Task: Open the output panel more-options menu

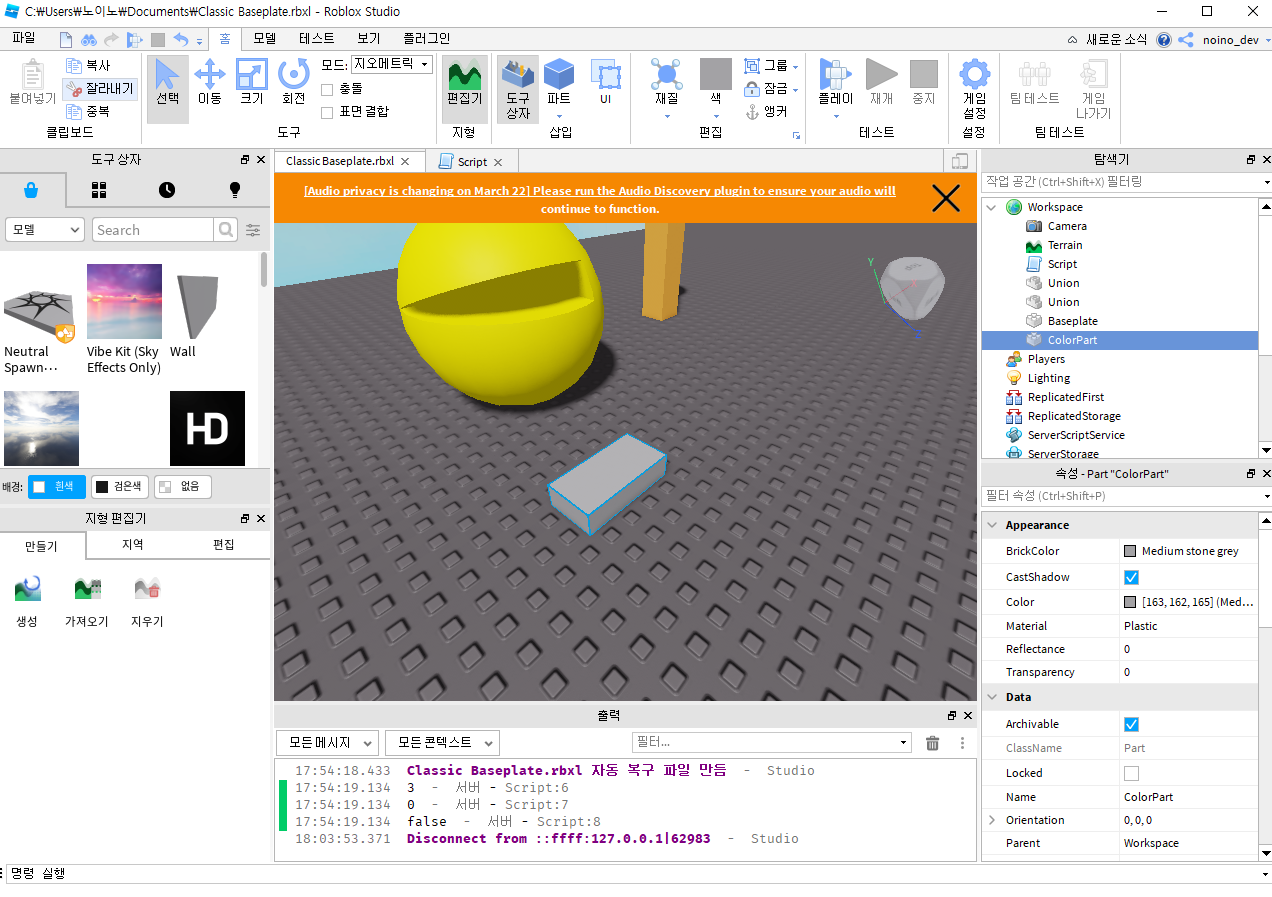Action: pyautogui.click(x=962, y=743)
